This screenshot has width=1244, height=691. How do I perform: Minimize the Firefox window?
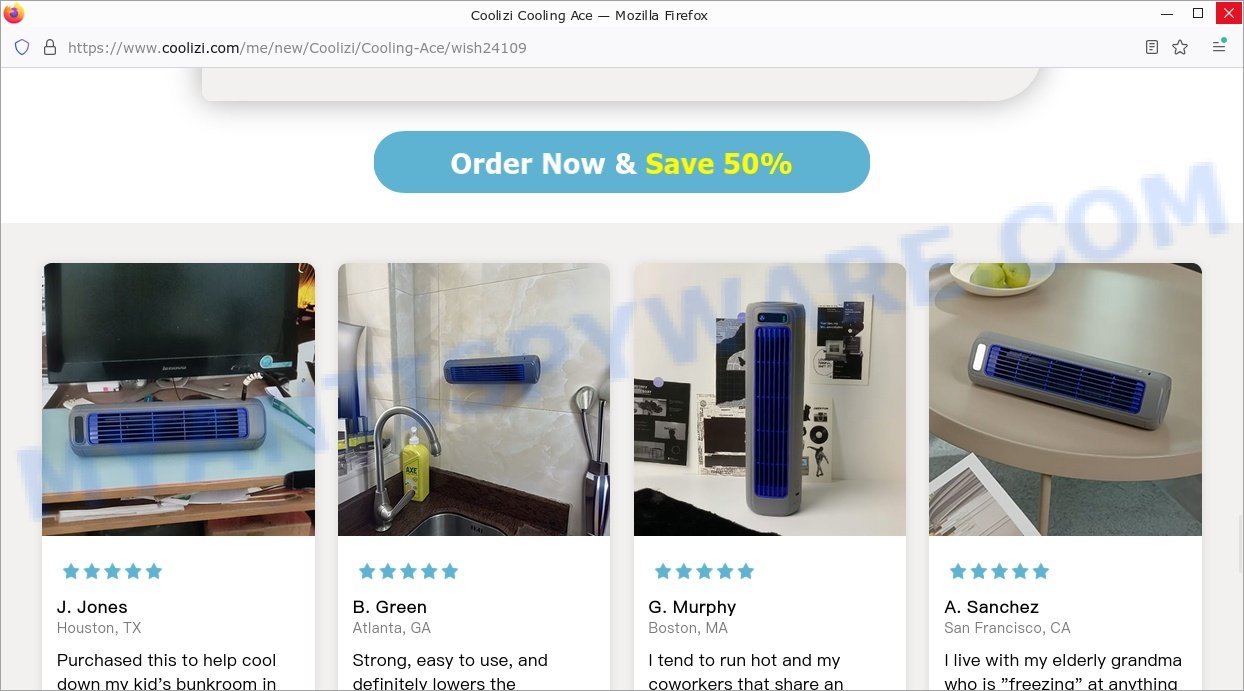[x=1167, y=14]
